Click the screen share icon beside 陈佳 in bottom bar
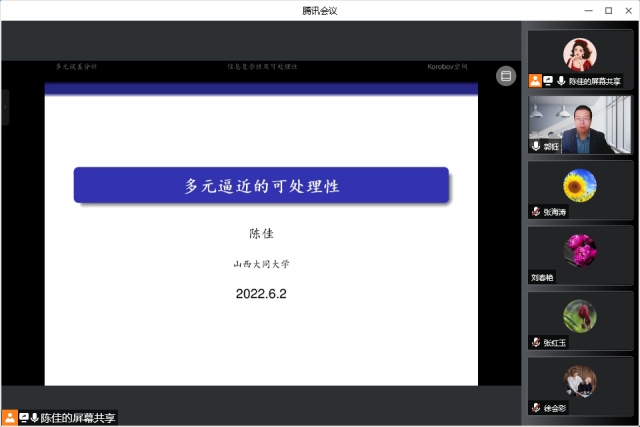This screenshot has width=640, height=427. tap(23, 417)
